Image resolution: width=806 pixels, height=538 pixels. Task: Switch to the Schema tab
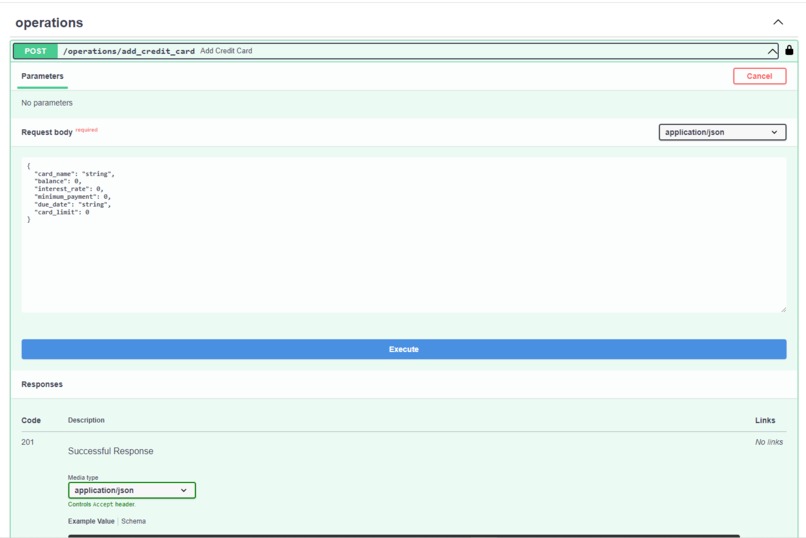pyautogui.click(x=133, y=521)
